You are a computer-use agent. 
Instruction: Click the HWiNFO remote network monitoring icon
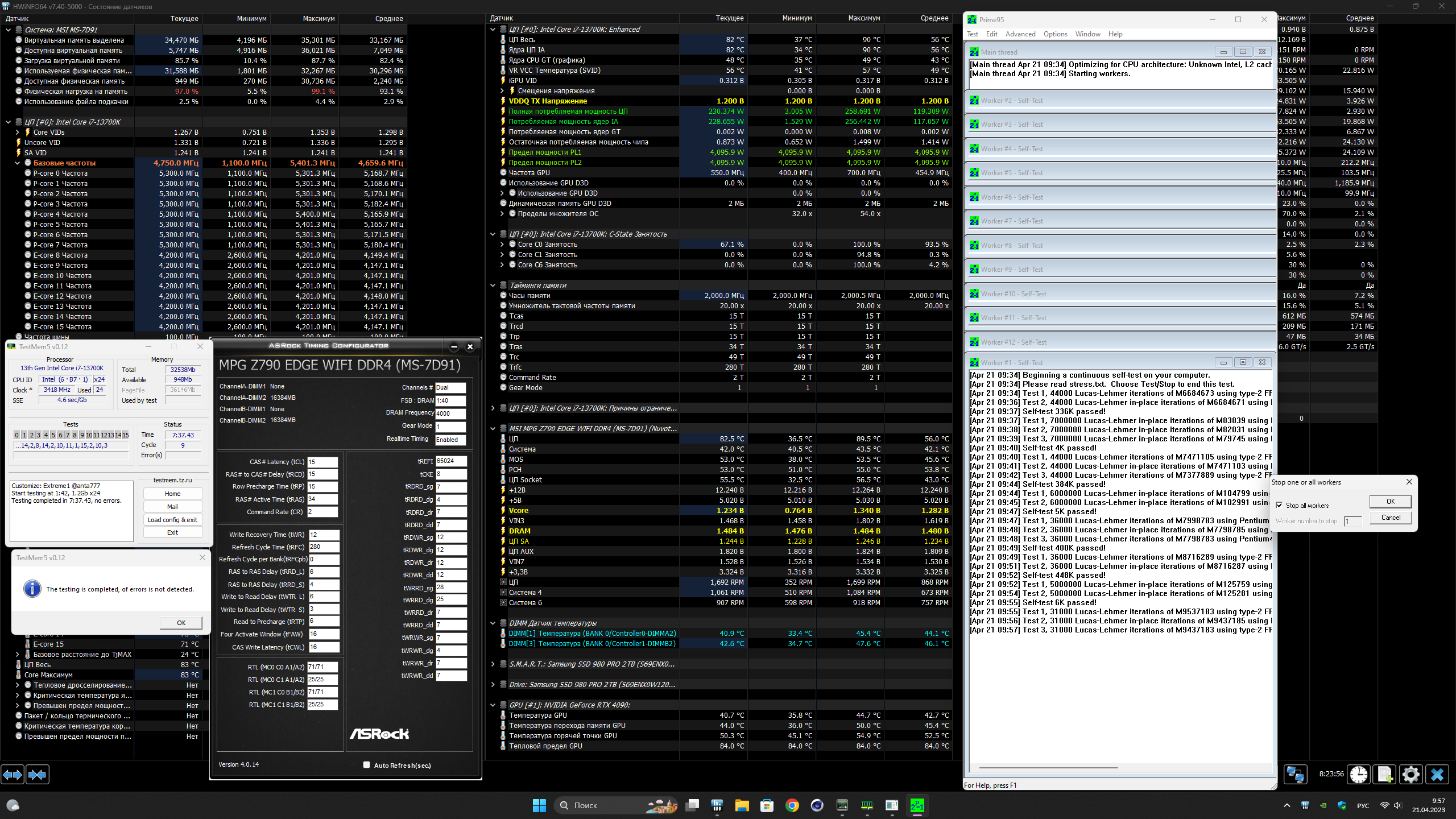click(1295, 775)
